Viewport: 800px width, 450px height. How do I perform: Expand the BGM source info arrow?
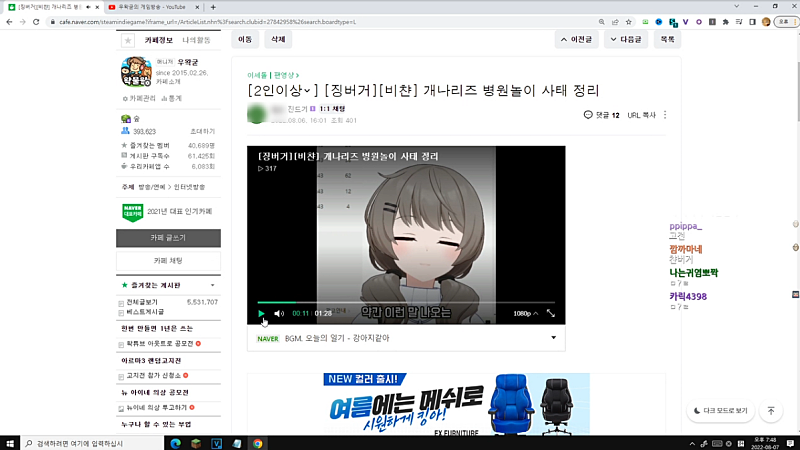(554, 338)
